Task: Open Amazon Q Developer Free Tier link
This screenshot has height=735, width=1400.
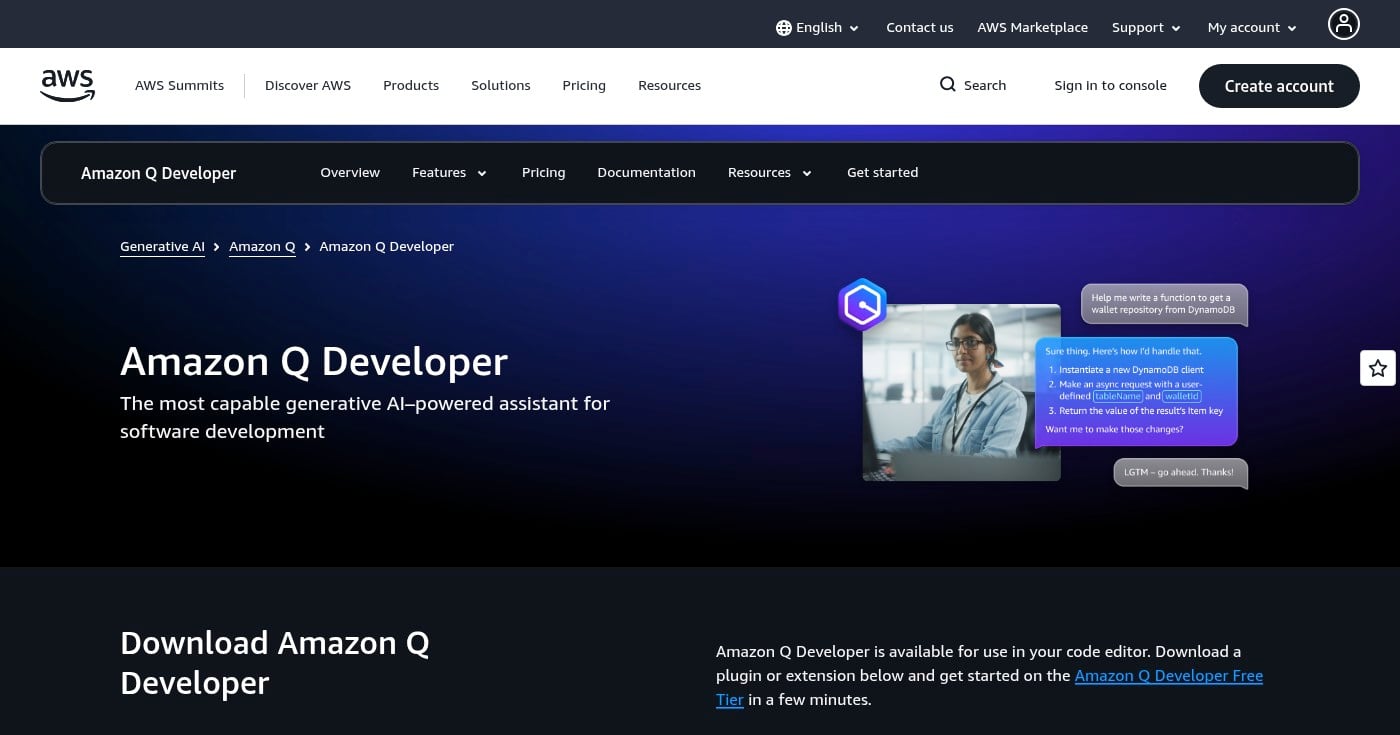Action: (x=1168, y=676)
